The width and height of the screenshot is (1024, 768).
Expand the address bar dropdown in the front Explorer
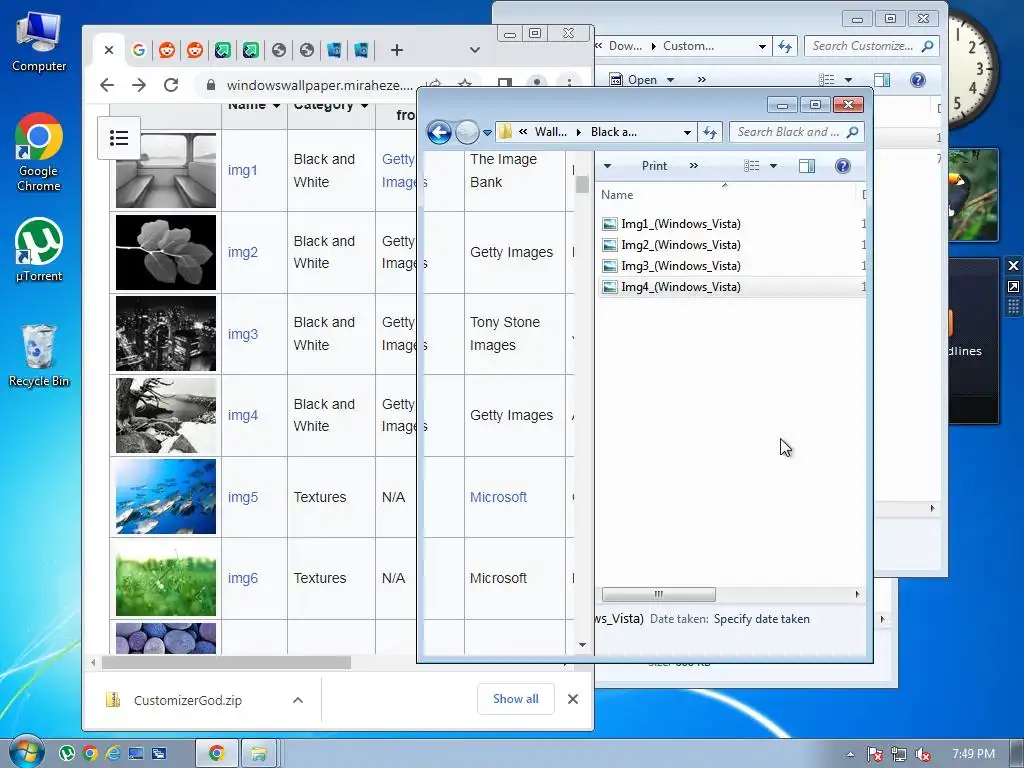687,132
